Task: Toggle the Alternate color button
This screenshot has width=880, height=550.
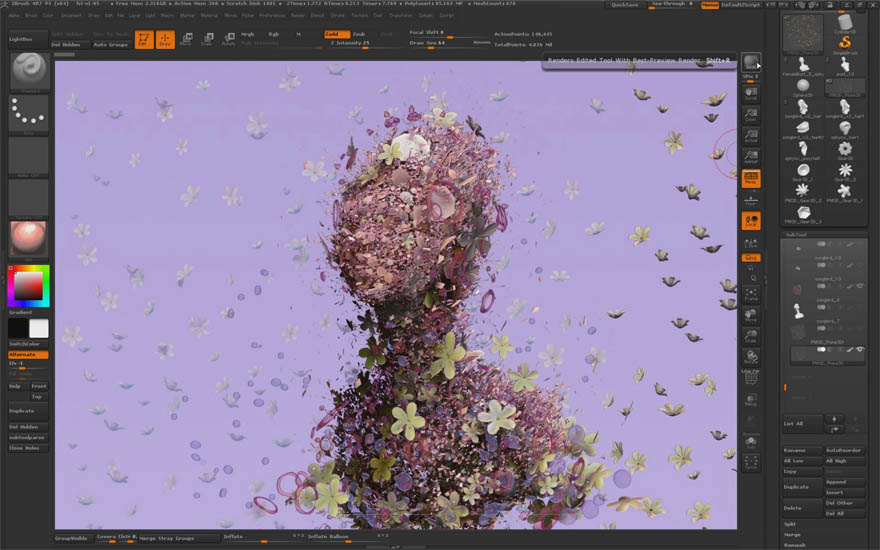Action: point(28,355)
